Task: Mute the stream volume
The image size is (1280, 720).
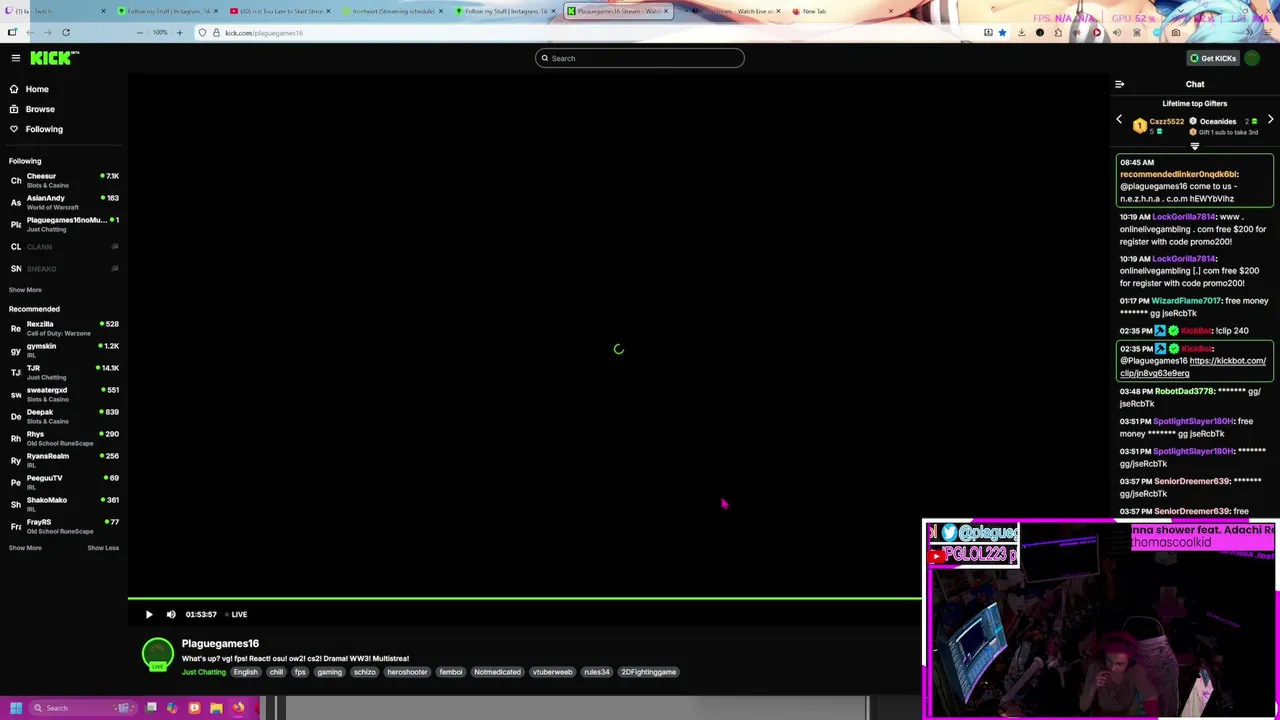Action: (171, 615)
